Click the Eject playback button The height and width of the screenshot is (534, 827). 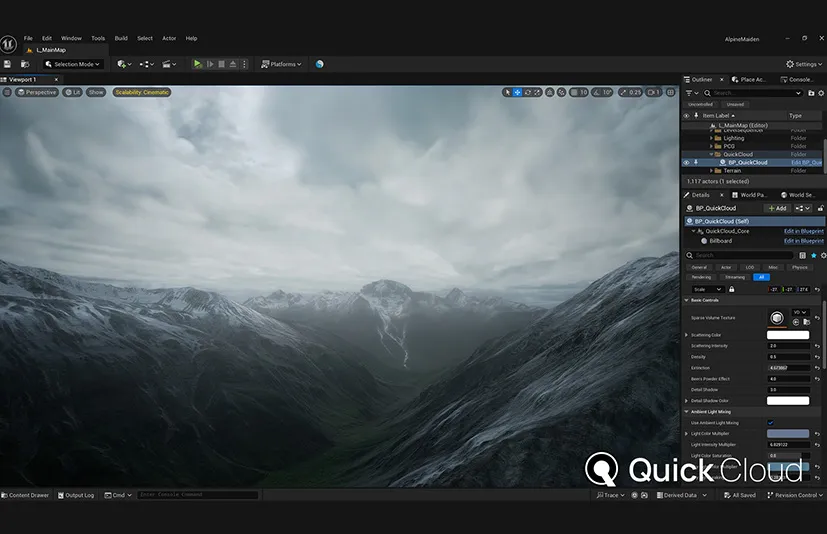coord(233,64)
